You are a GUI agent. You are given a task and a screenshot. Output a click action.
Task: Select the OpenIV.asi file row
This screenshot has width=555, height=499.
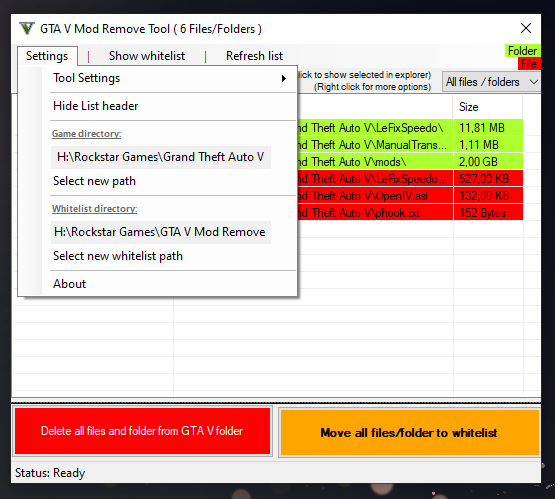(x=411, y=196)
